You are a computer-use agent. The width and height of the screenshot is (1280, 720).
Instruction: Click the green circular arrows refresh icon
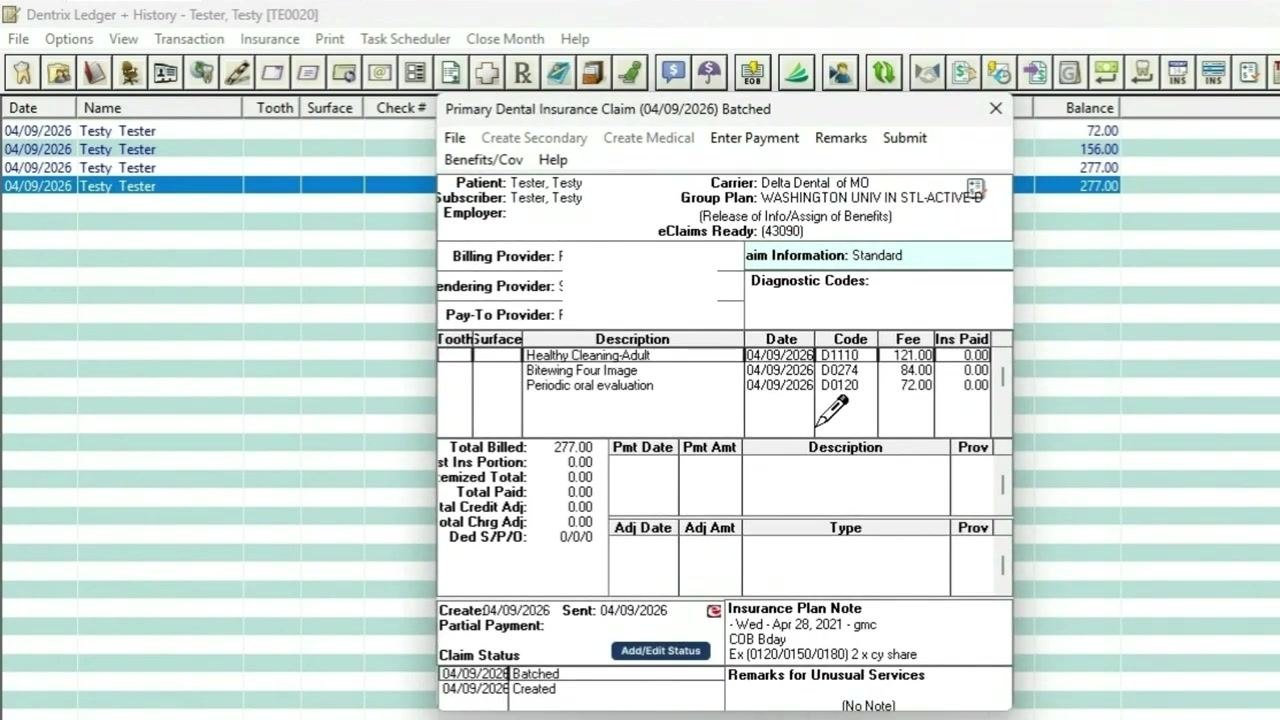click(884, 73)
